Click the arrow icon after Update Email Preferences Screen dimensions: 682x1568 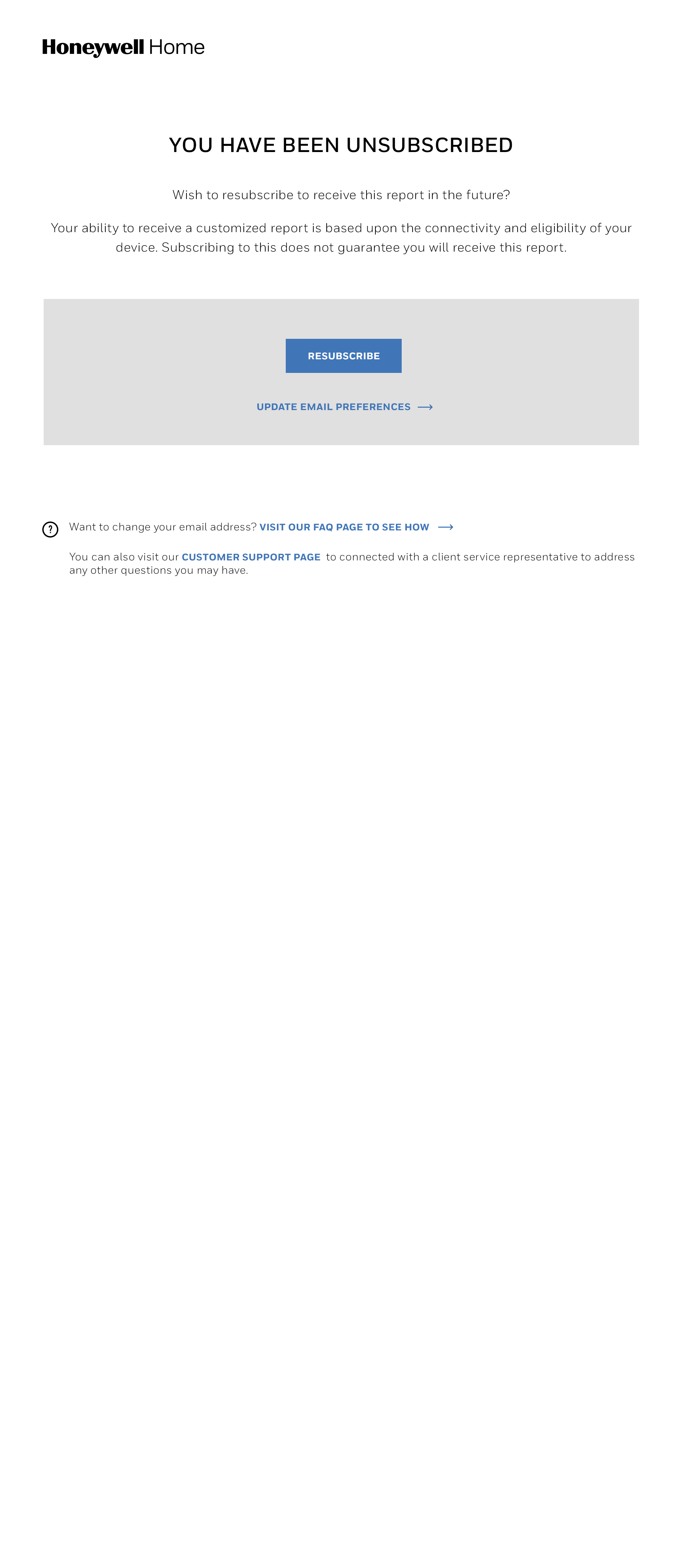point(425,407)
